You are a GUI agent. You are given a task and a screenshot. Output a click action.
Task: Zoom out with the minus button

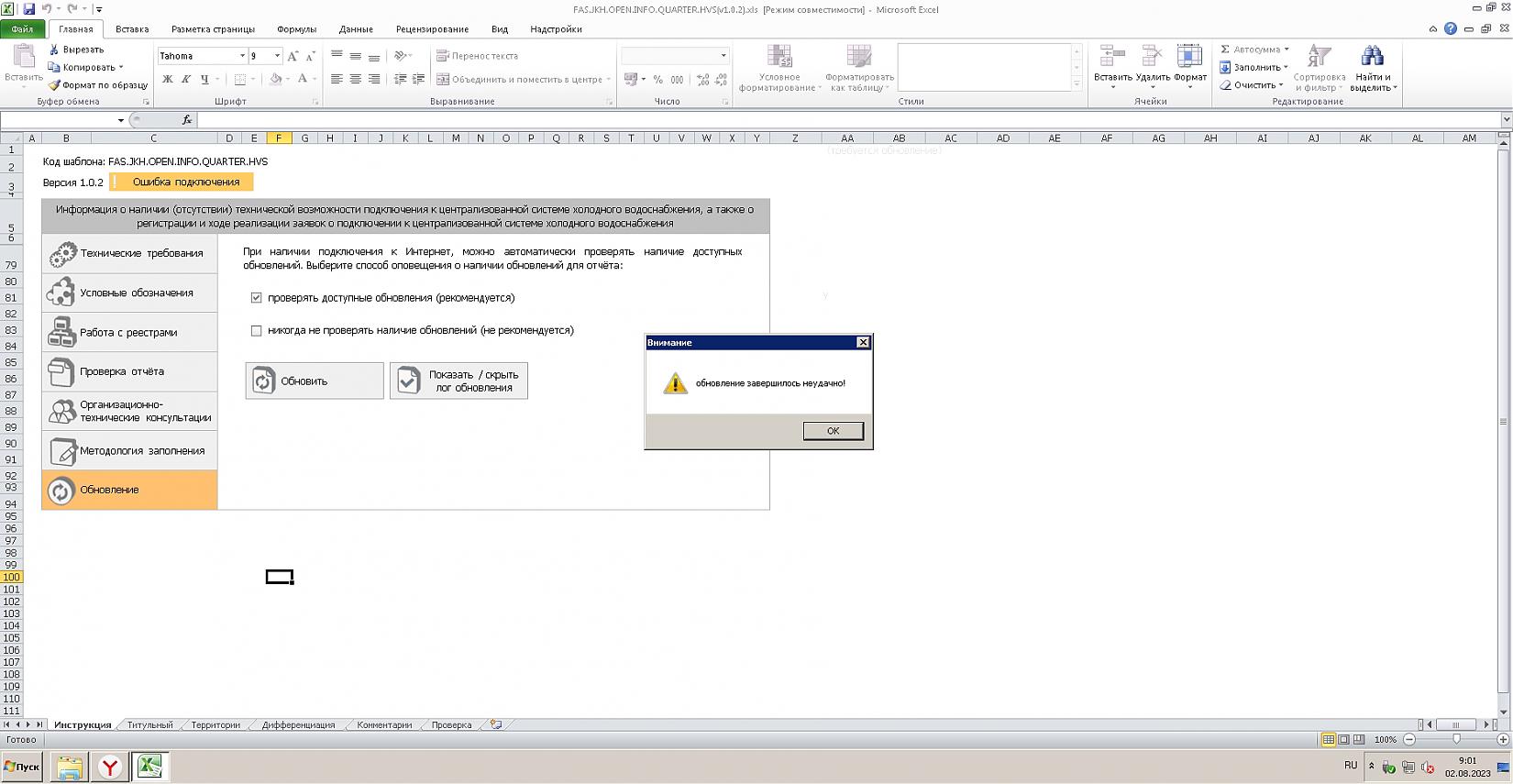point(1409,739)
